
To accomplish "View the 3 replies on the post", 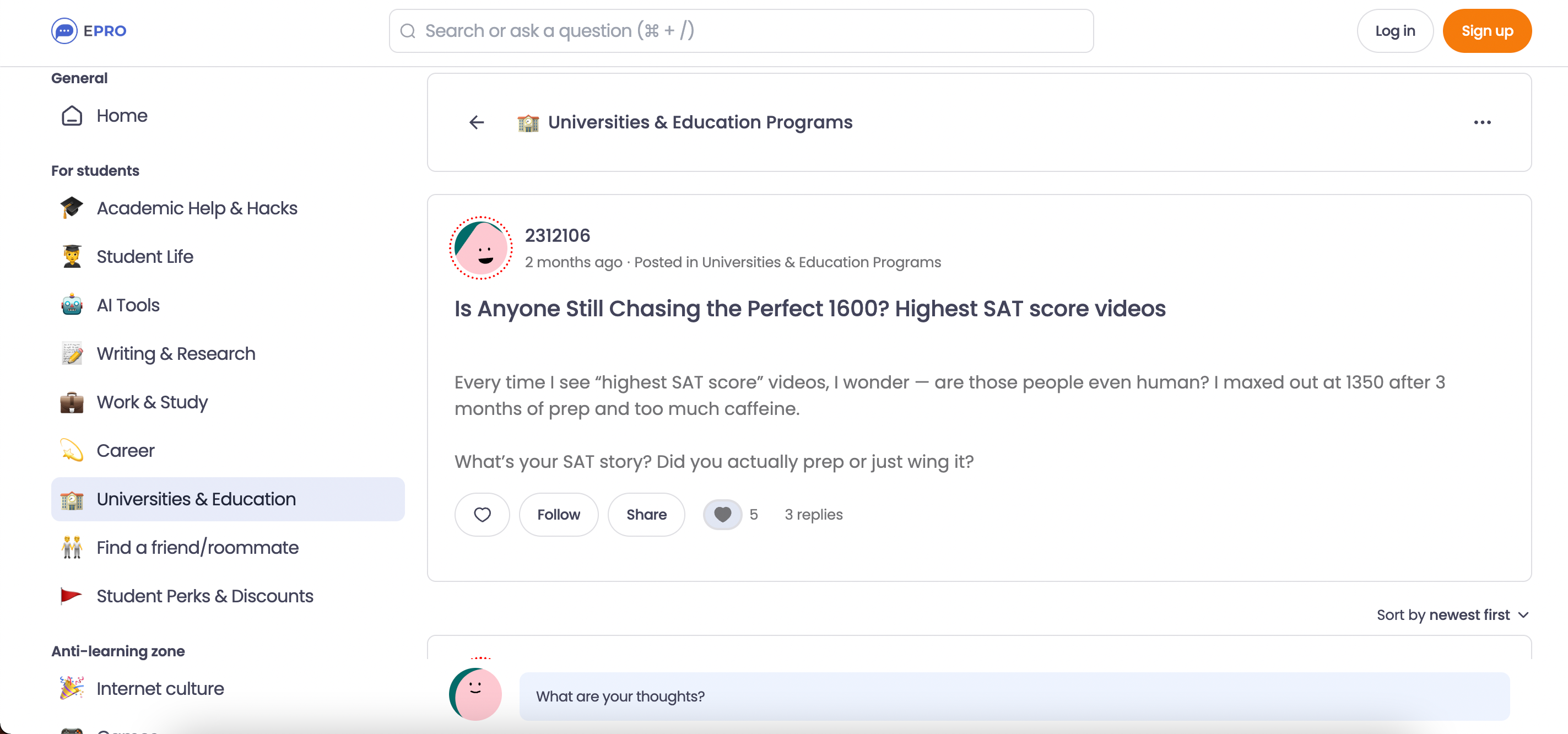I will click(x=813, y=514).
